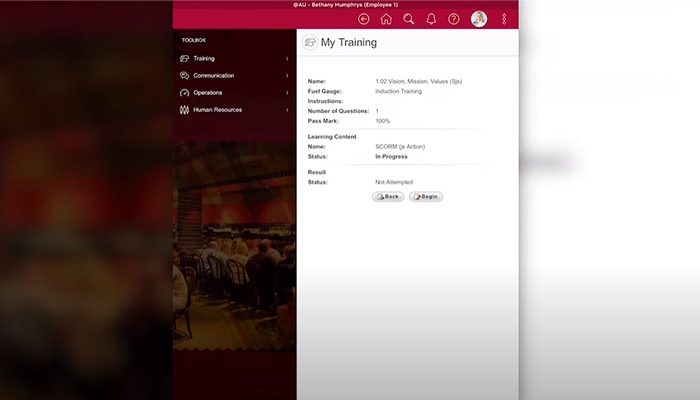The image size is (700, 400).
Task: Click the My Training heading icon
Action: [x=310, y=43]
